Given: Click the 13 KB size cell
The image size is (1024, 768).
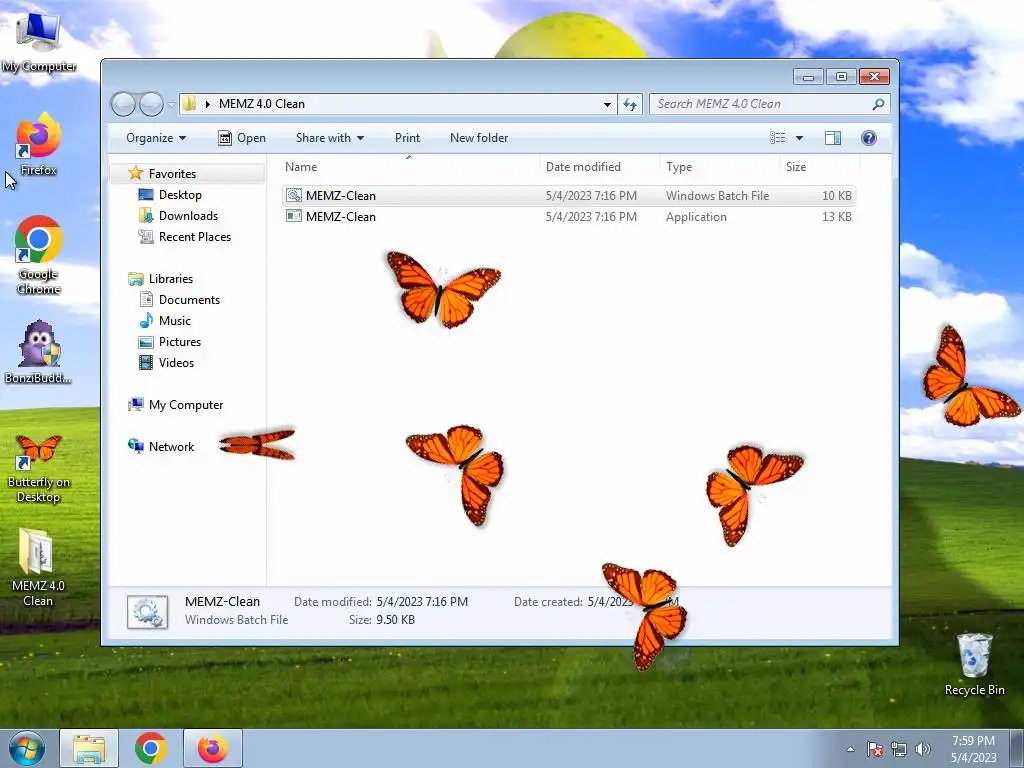Looking at the screenshot, I should (837, 216).
